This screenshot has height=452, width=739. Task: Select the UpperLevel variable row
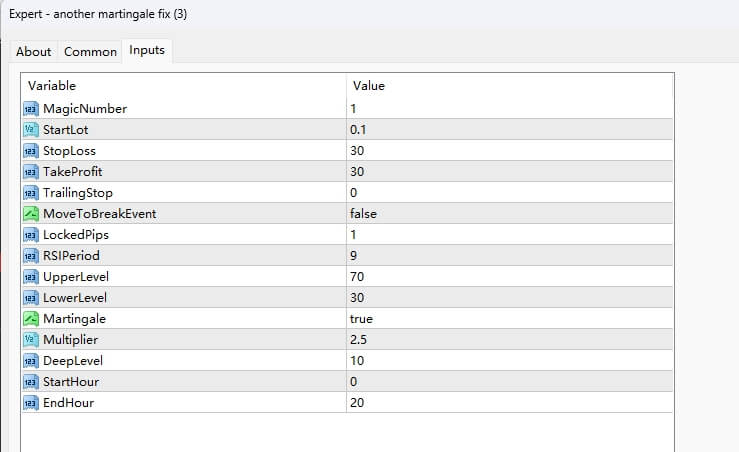(x=77, y=276)
